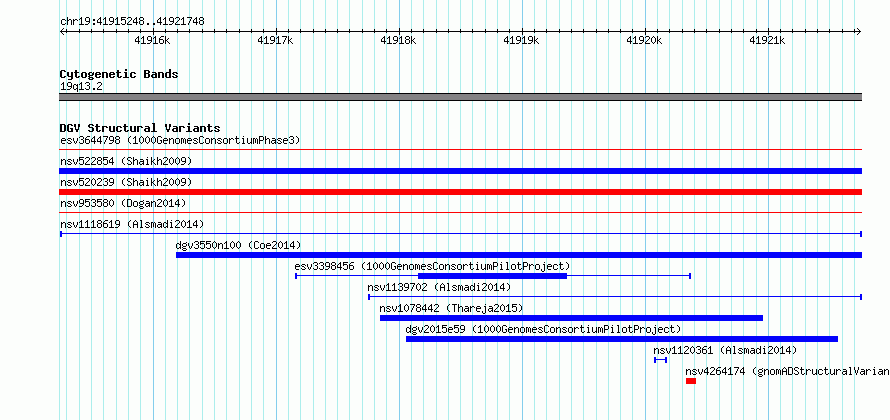Click the 41917k ruler tick label
890x420 pixels.
pos(276,40)
